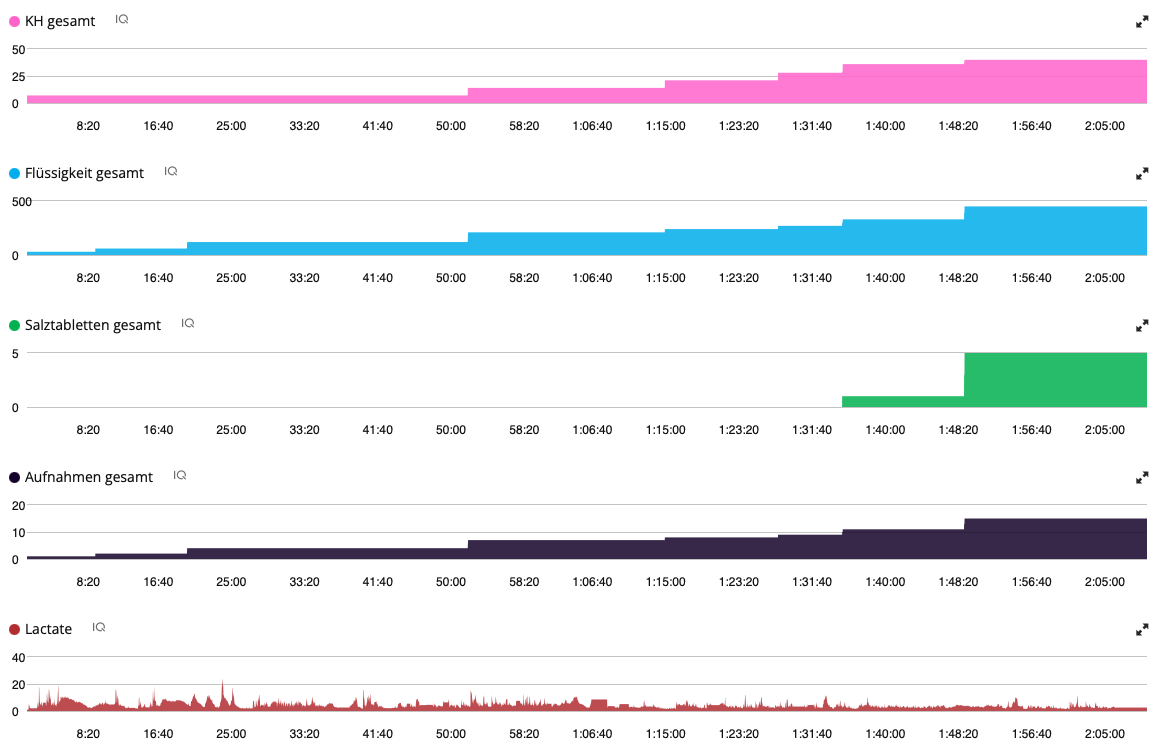The height and width of the screenshot is (744, 1163).
Task: Click 8:20 on the KH gesamt time axis
Action: coord(88,126)
